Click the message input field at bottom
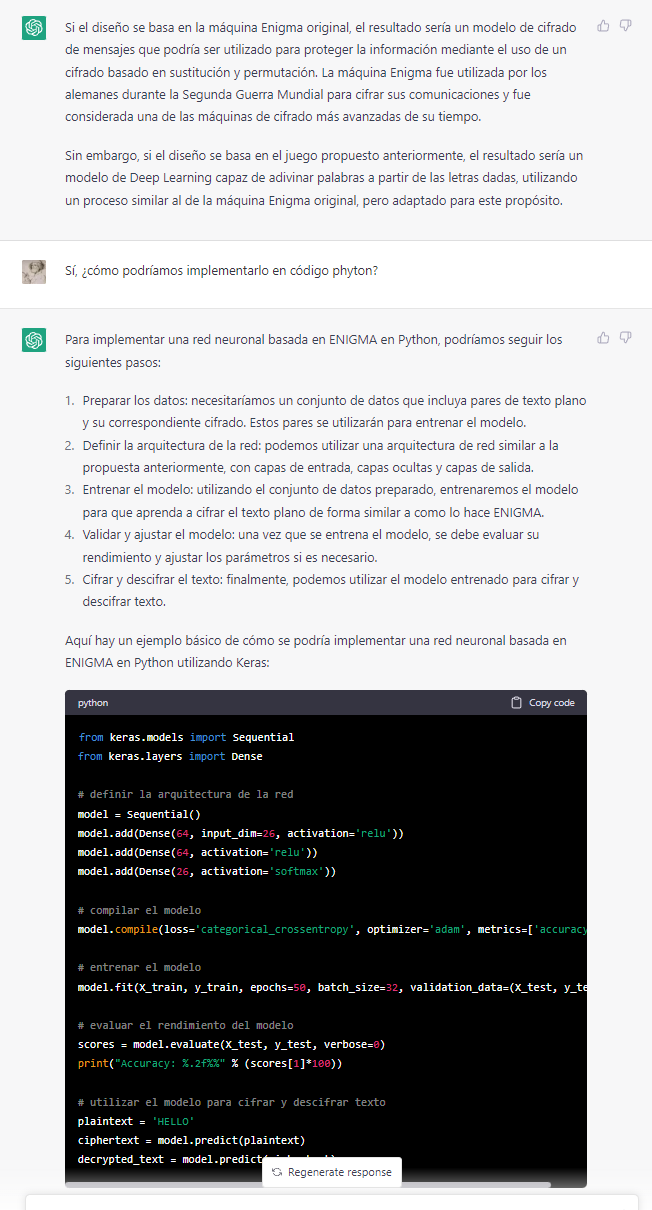Image resolution: width=652 pixels, height=1210 pixels. (x=332, y=1202)
